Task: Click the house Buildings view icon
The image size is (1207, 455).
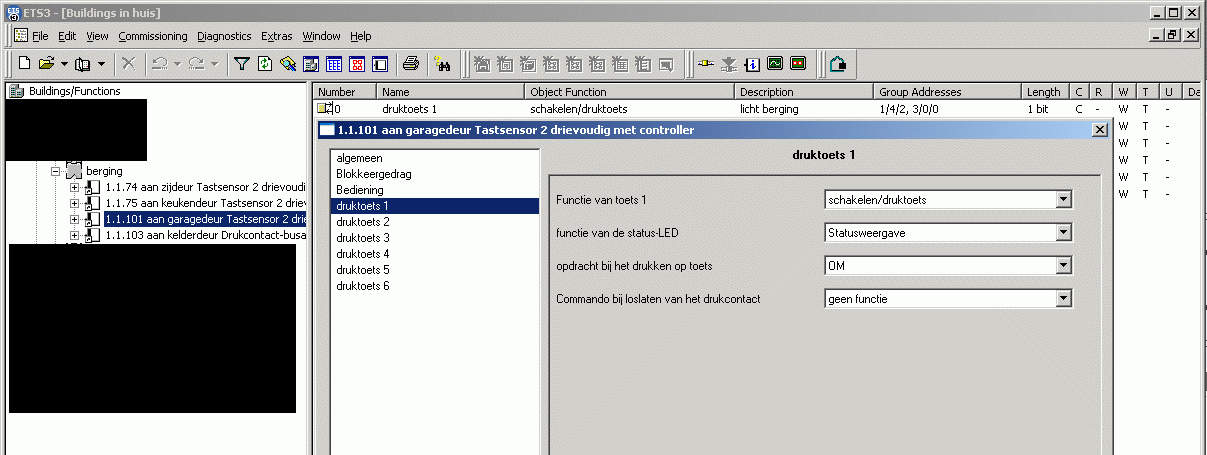Action: coord(838,64)
